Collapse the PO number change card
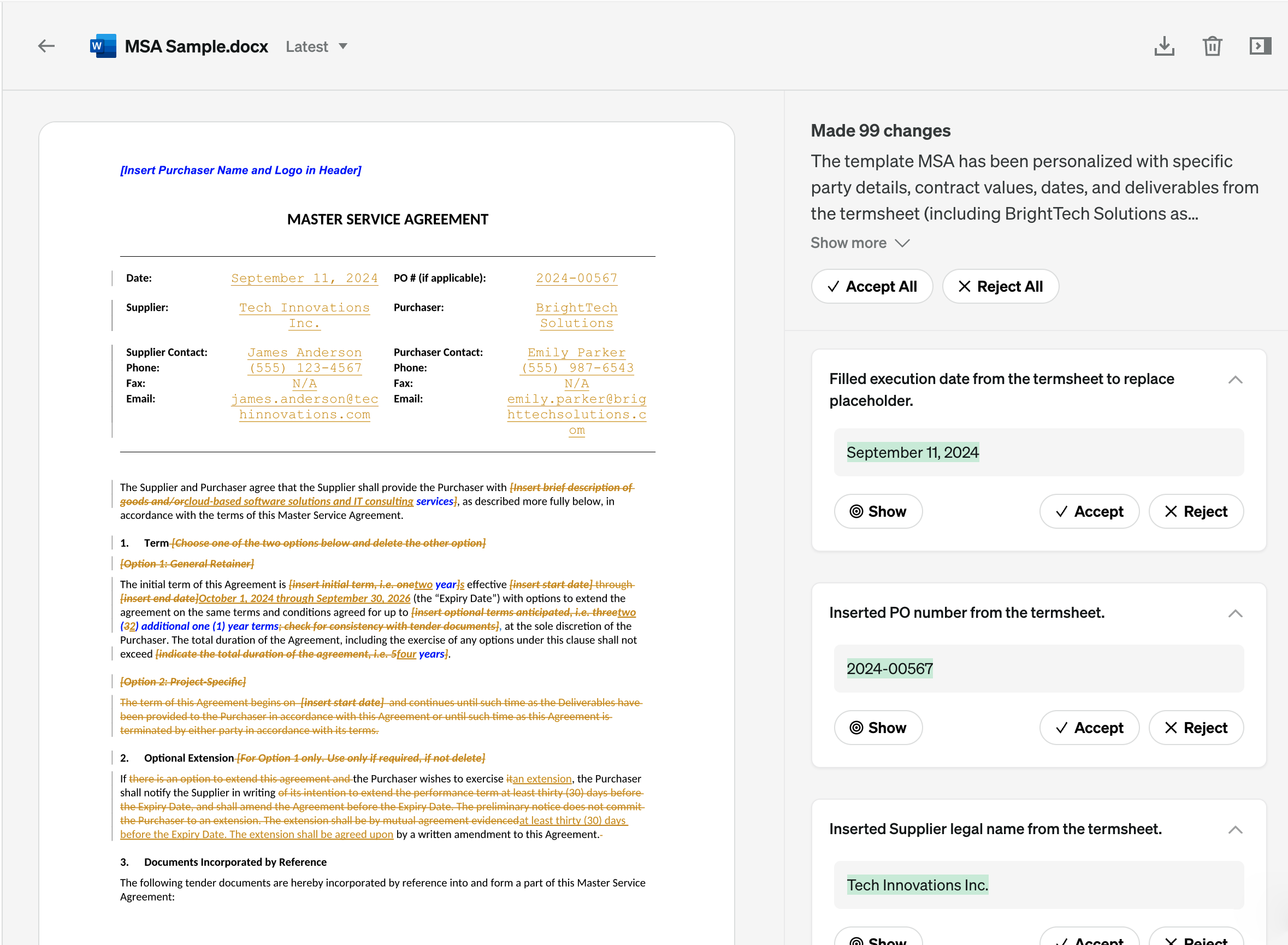The height and width of the screenshot is (945, 1288). (1235, 613)
